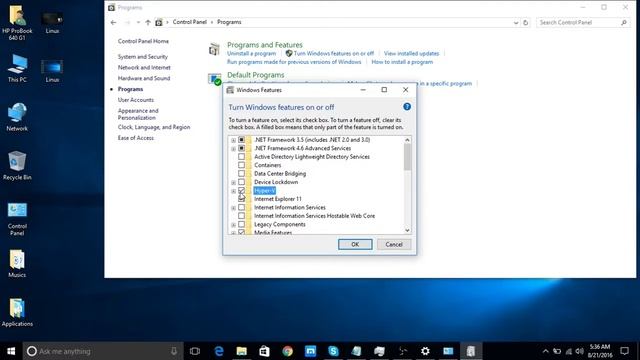Expand the Device Lockdown tree node
The image size is (640, 360).
pos(233,182)
